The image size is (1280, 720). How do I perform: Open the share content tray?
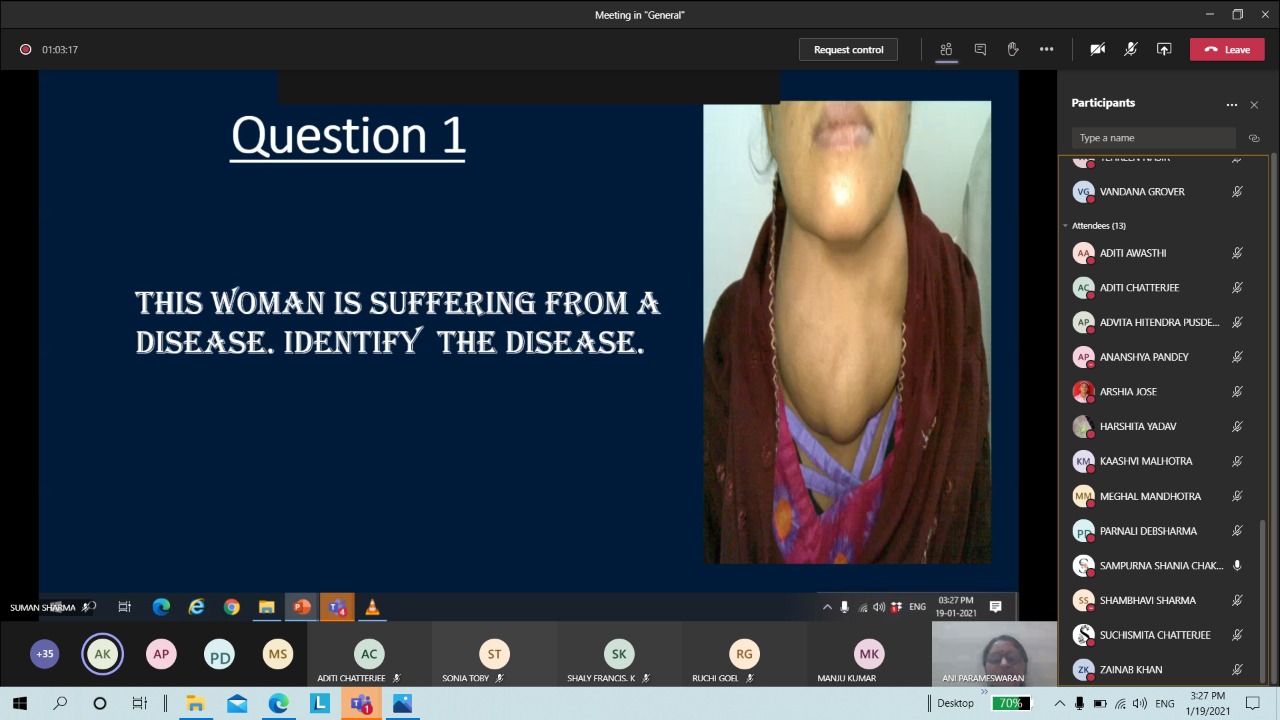(1164, 49)
